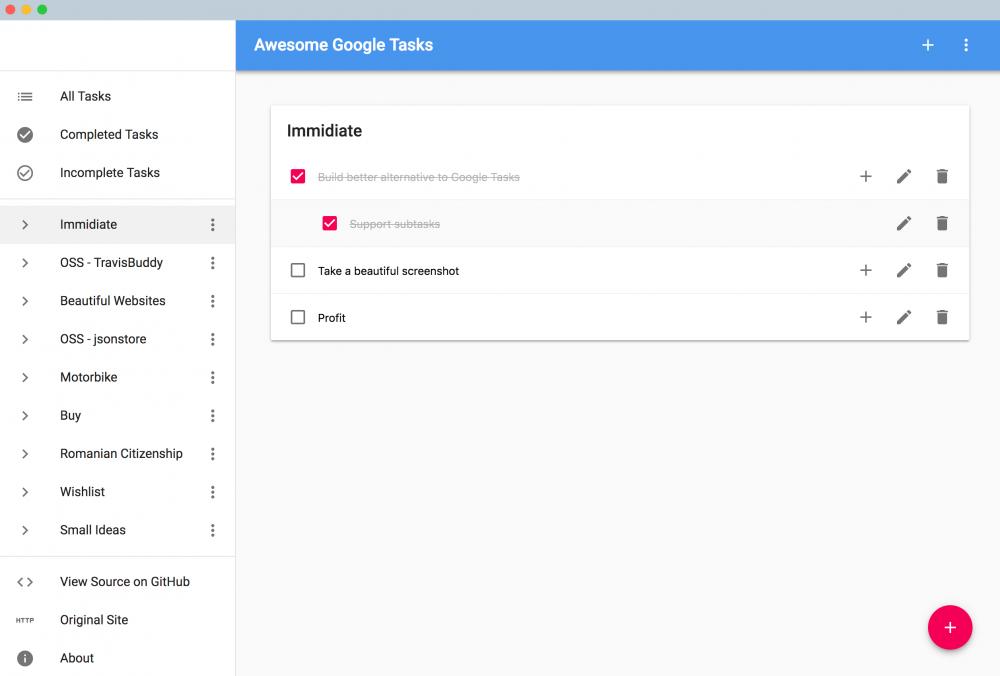Select the Buy list label
The image size is (1000, 676).
[70, 416]
